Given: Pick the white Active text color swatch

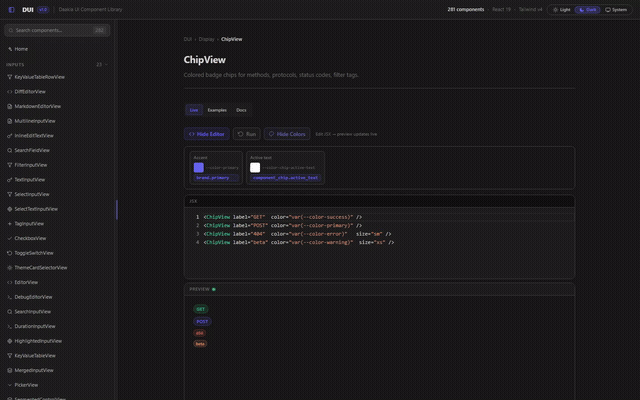Looking at the screenshot, I should click(x=255, y=167).
